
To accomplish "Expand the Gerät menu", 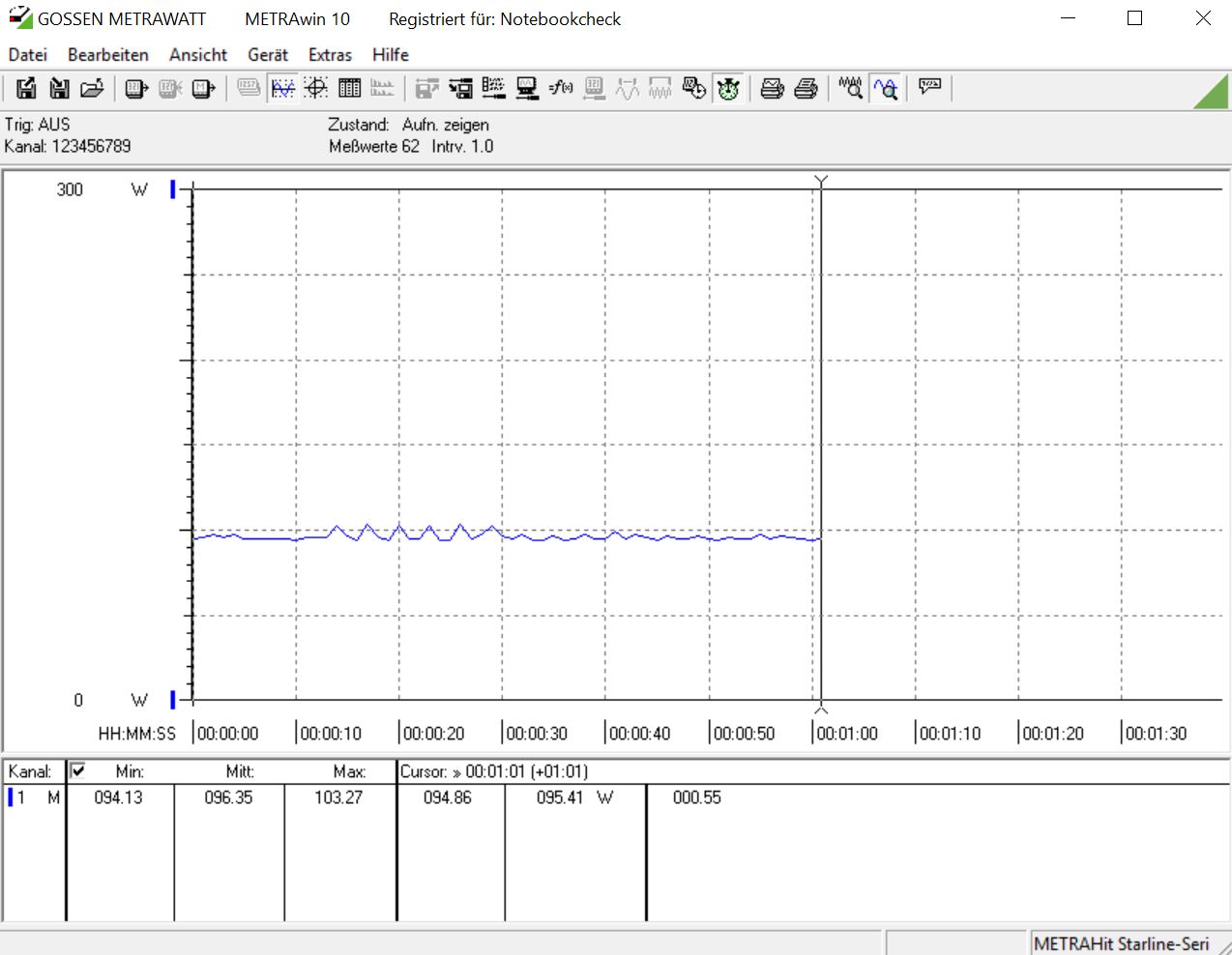I will (x=267, y=55).
